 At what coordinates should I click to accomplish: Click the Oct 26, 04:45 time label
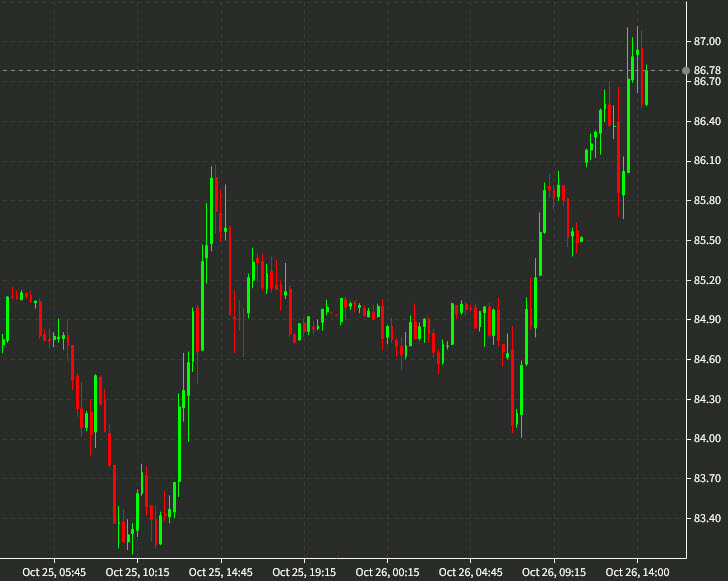point(470,572)
